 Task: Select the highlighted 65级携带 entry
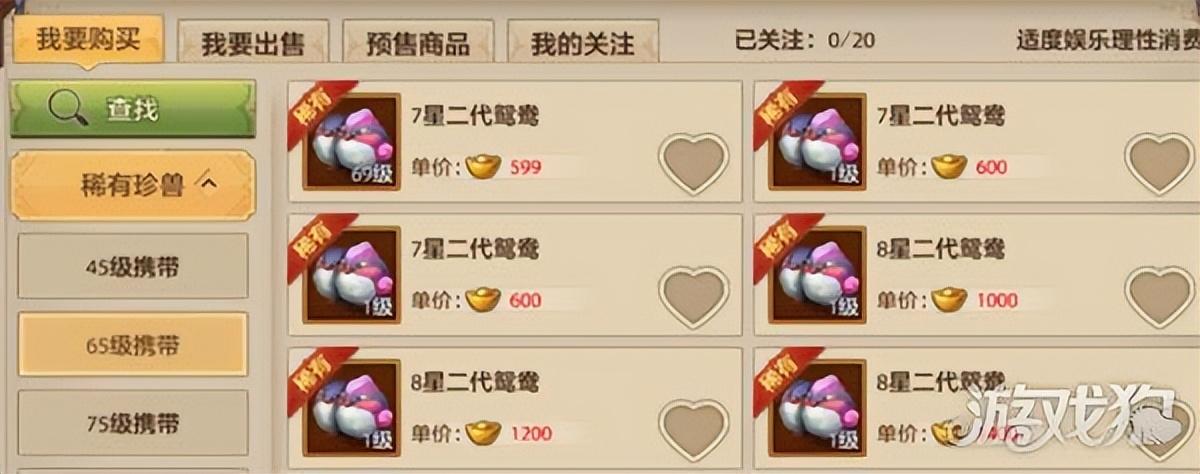pos(133,345)
